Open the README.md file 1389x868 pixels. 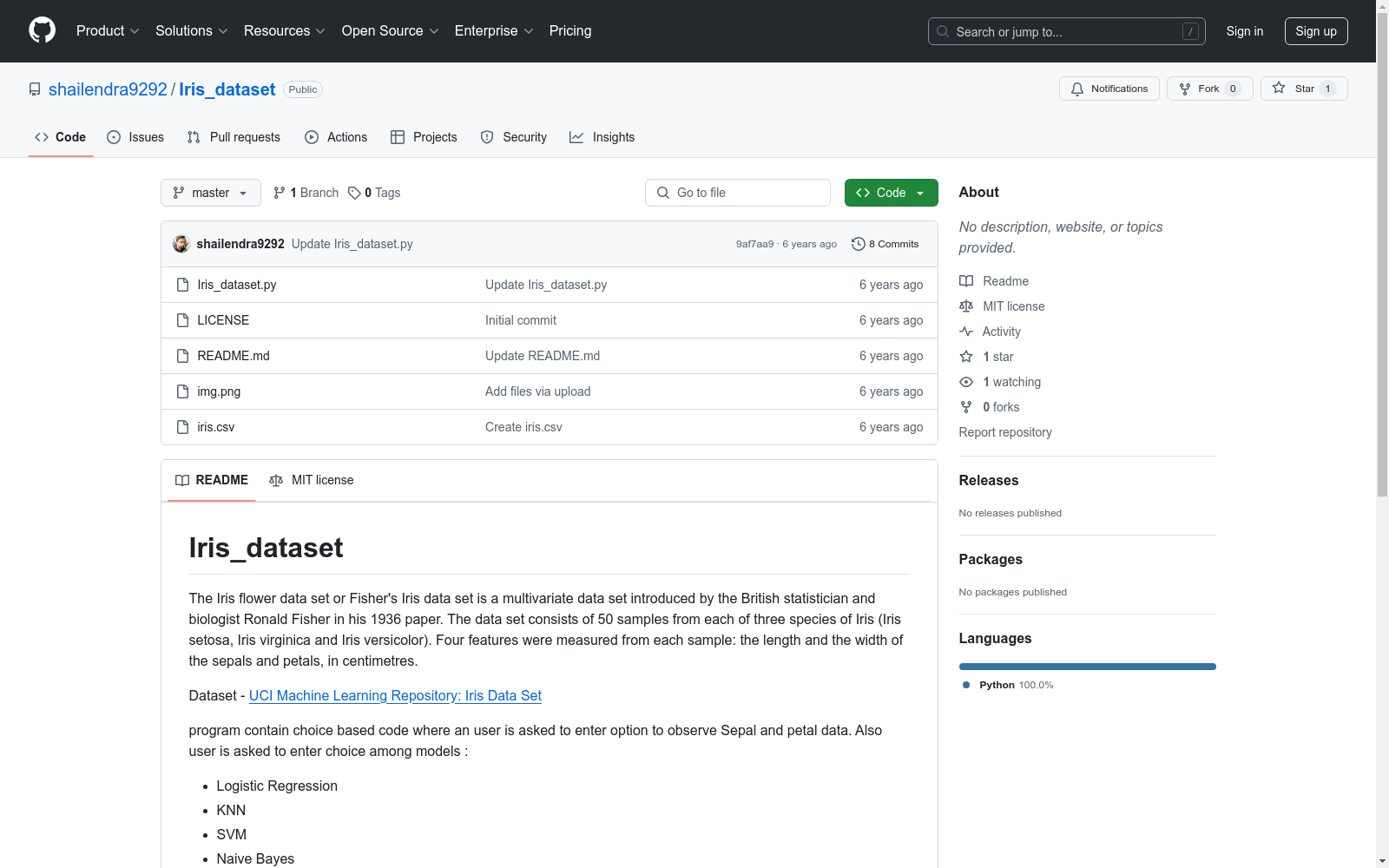[234, 356]
